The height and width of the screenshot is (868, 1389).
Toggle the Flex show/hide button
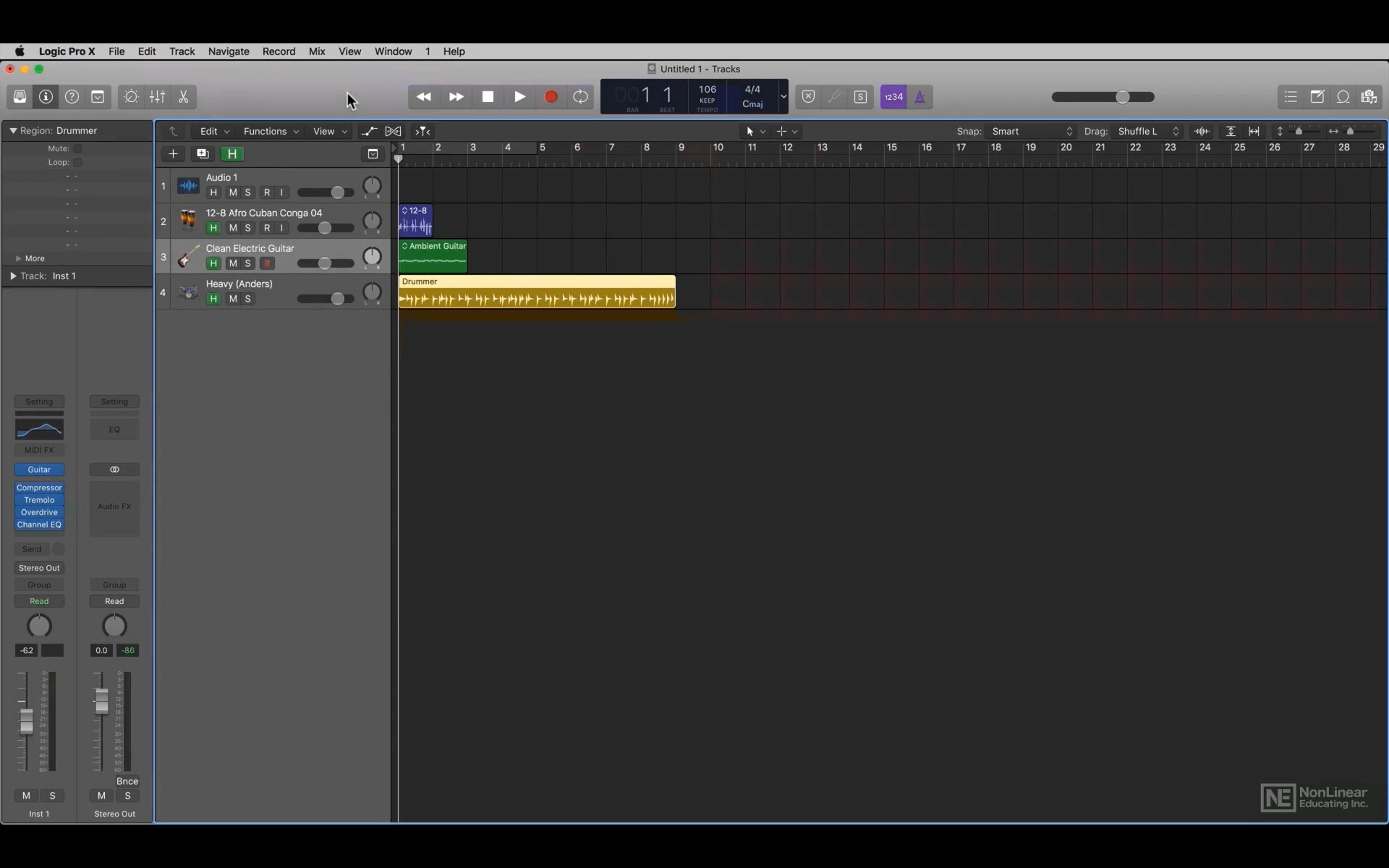pyautogui.click(x=393, y=132)
